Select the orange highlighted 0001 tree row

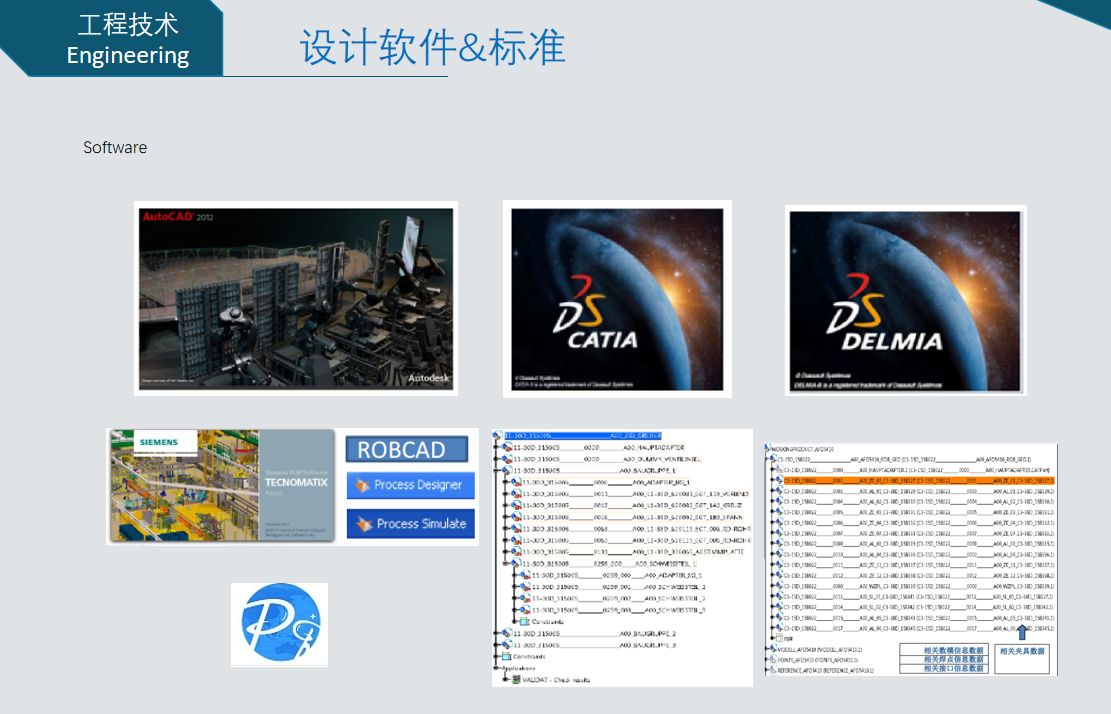click(x=918, y=480)
